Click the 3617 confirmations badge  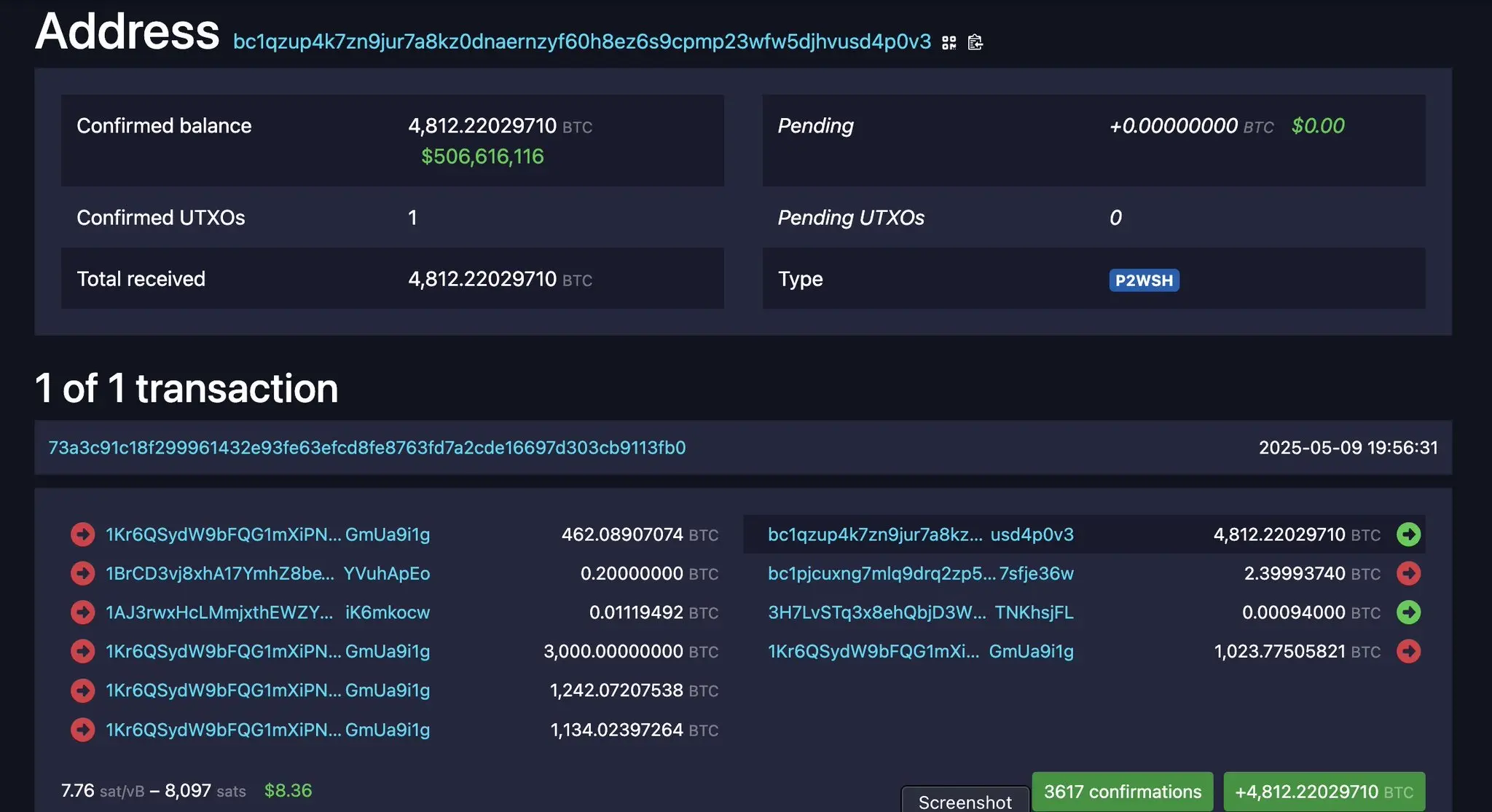[x=1121, y=792]
